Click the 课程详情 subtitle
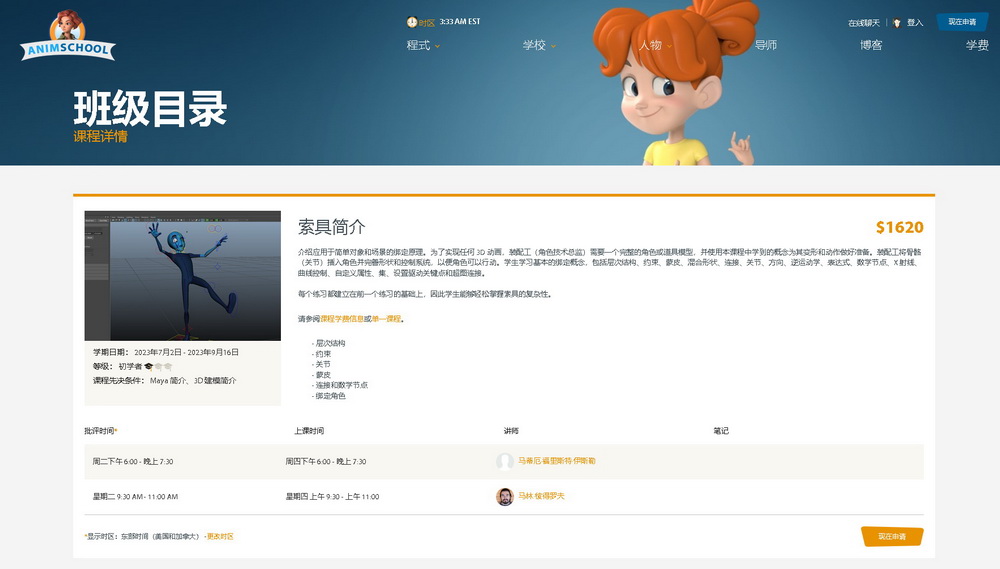 pyautogui.click(x=100, y=136)
